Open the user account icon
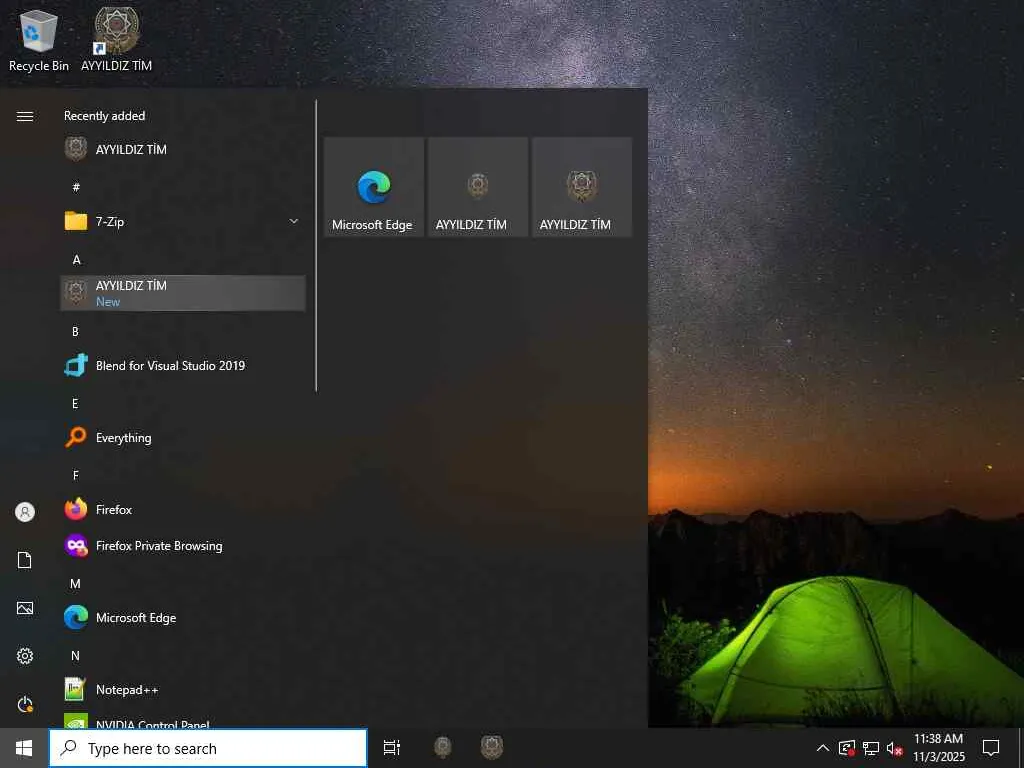Viewport: 1024px width, 768px height. point(25,512)
